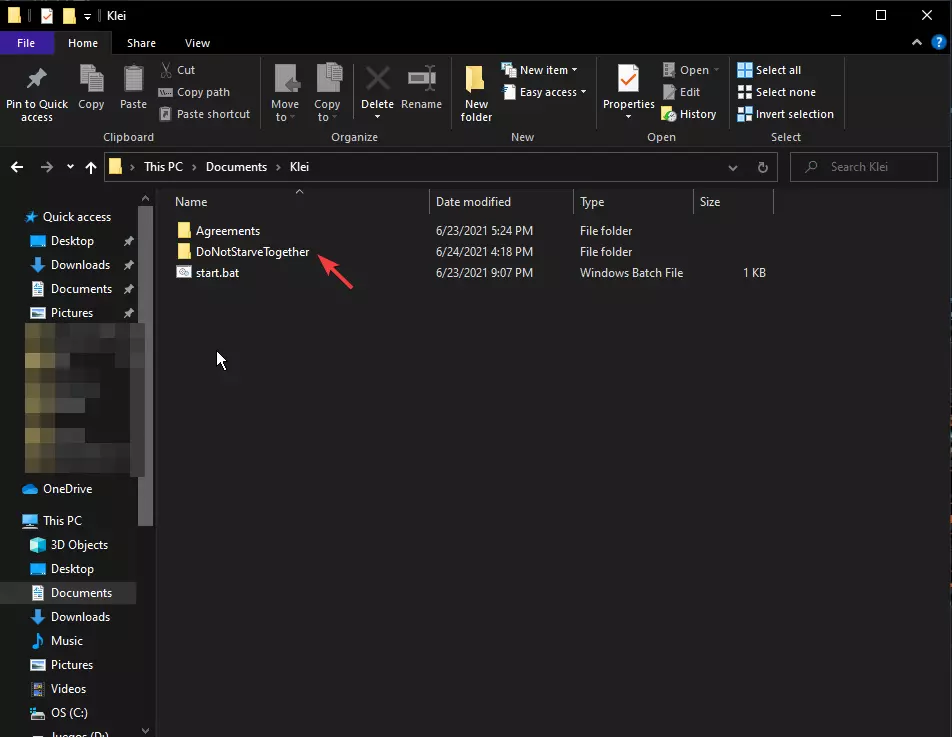Open the File menu tab
The height and width of the screenshot is (737, 952).
(x=26, y=43)
